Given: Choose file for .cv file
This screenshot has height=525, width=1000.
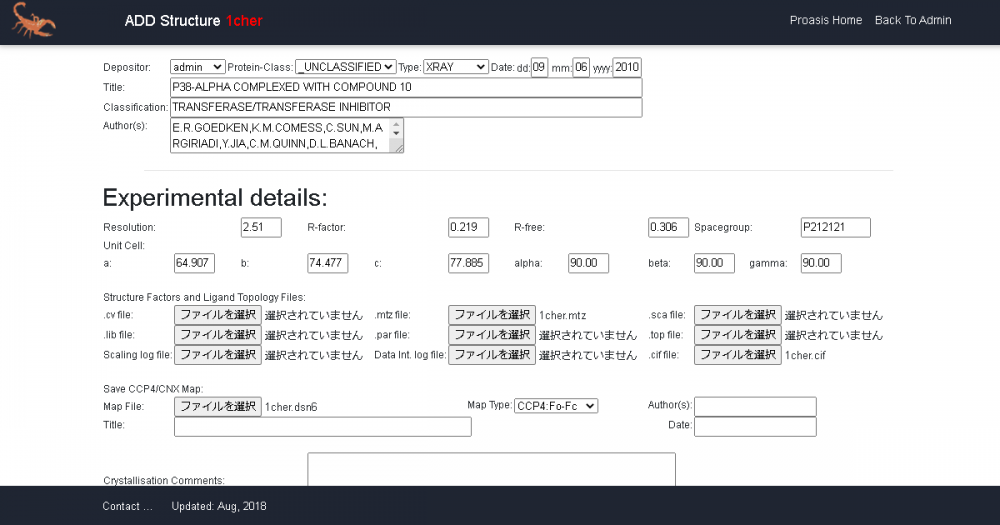Looking at the screenshot, I should pos(218,315).
